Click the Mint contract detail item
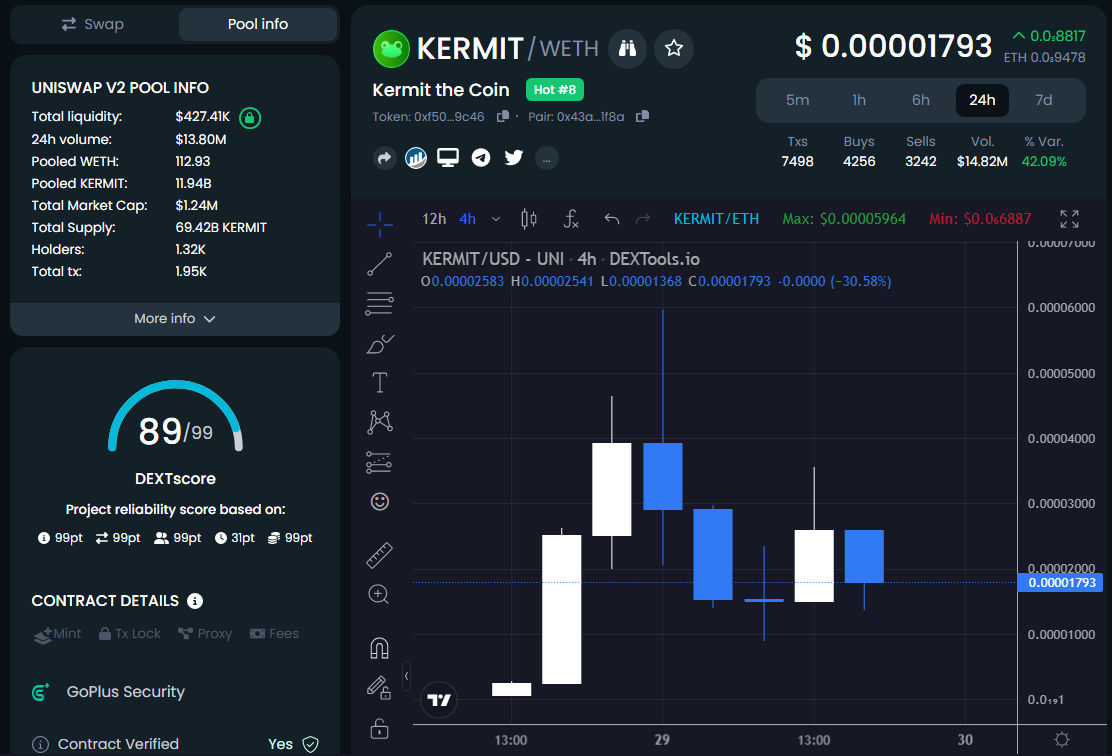The height and width of the screenshot is (756, 1112). coord(57,634)
